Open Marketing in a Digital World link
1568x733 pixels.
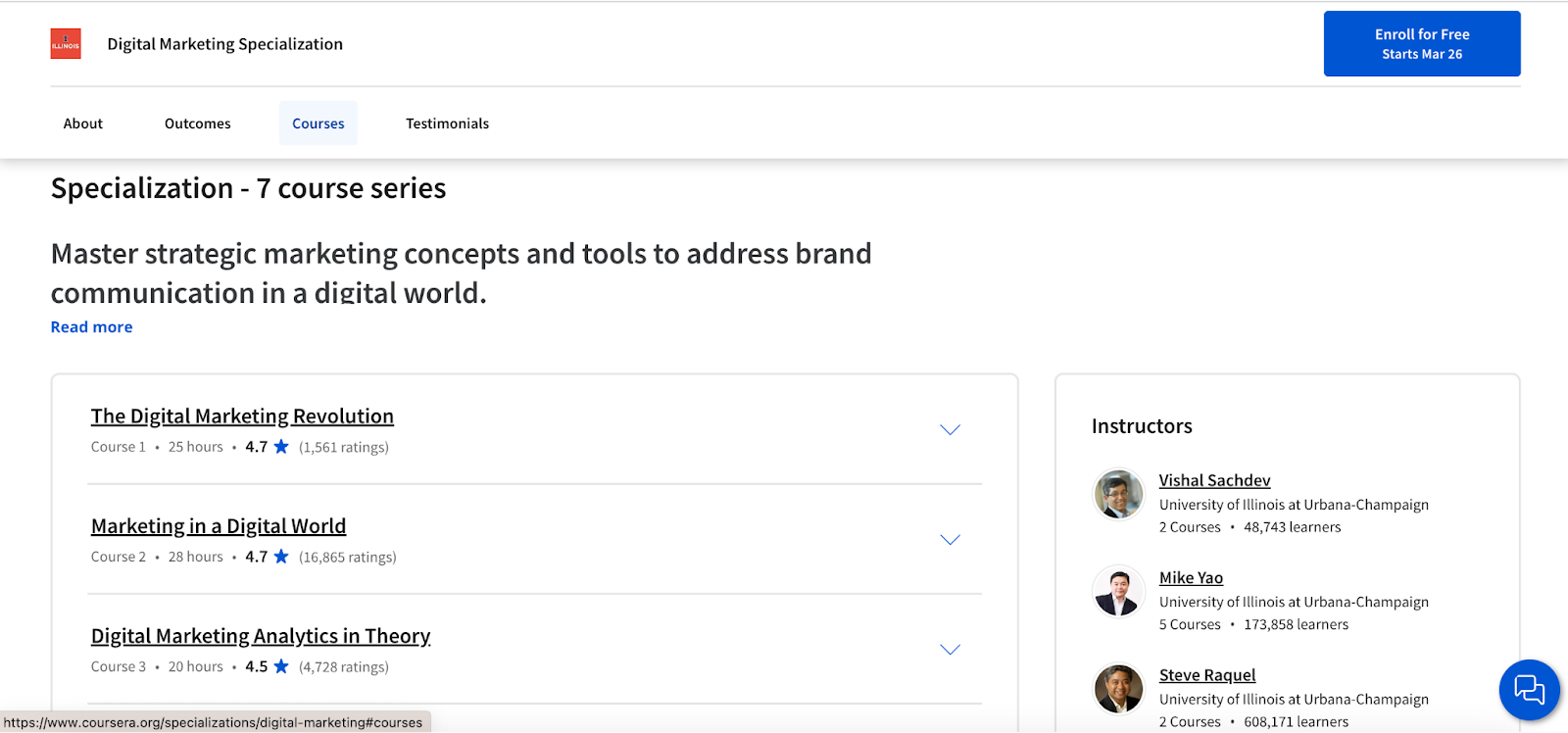(x=219, y=526)
